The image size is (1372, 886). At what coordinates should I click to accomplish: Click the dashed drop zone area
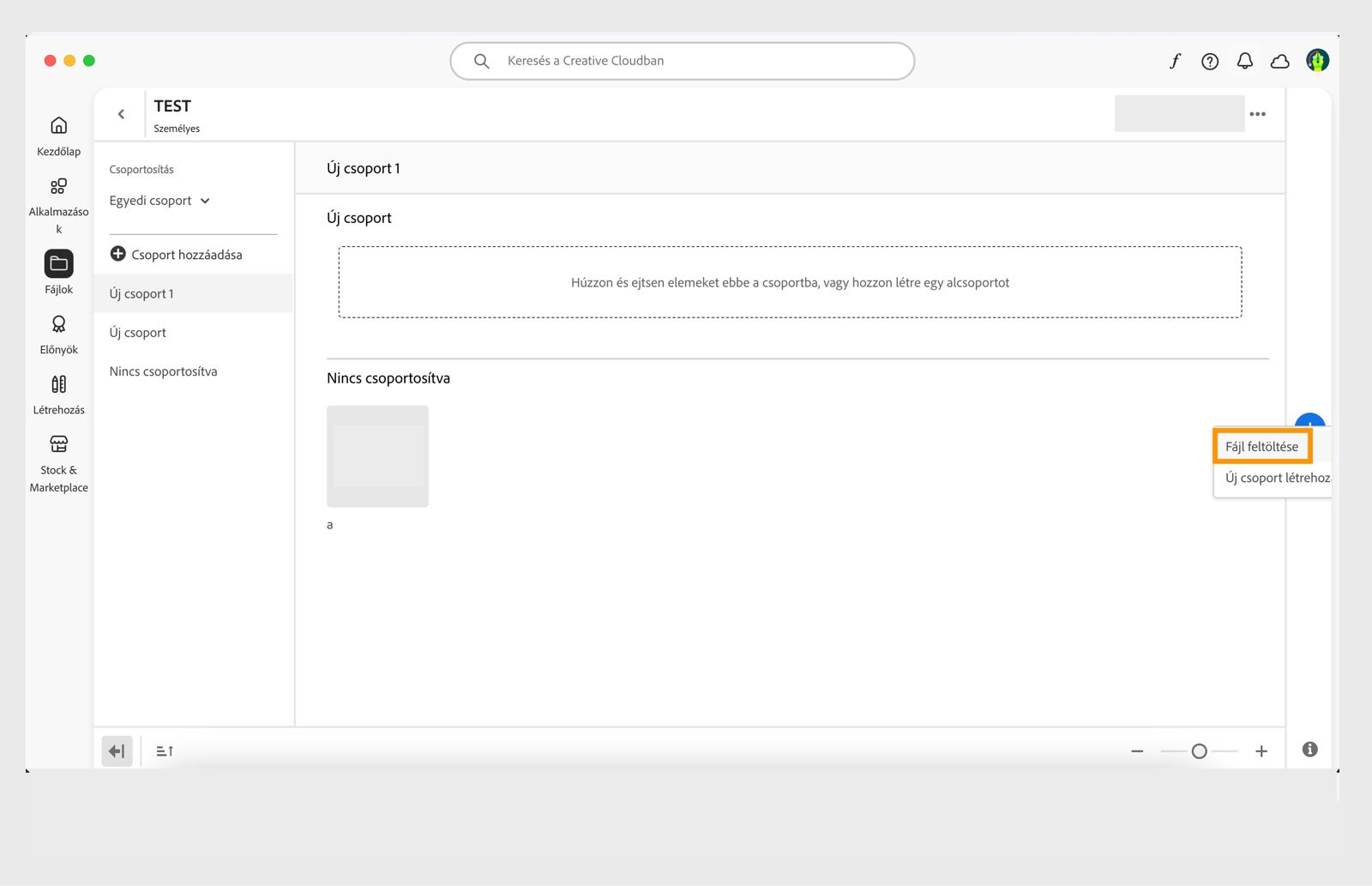[x=790, y=282]
